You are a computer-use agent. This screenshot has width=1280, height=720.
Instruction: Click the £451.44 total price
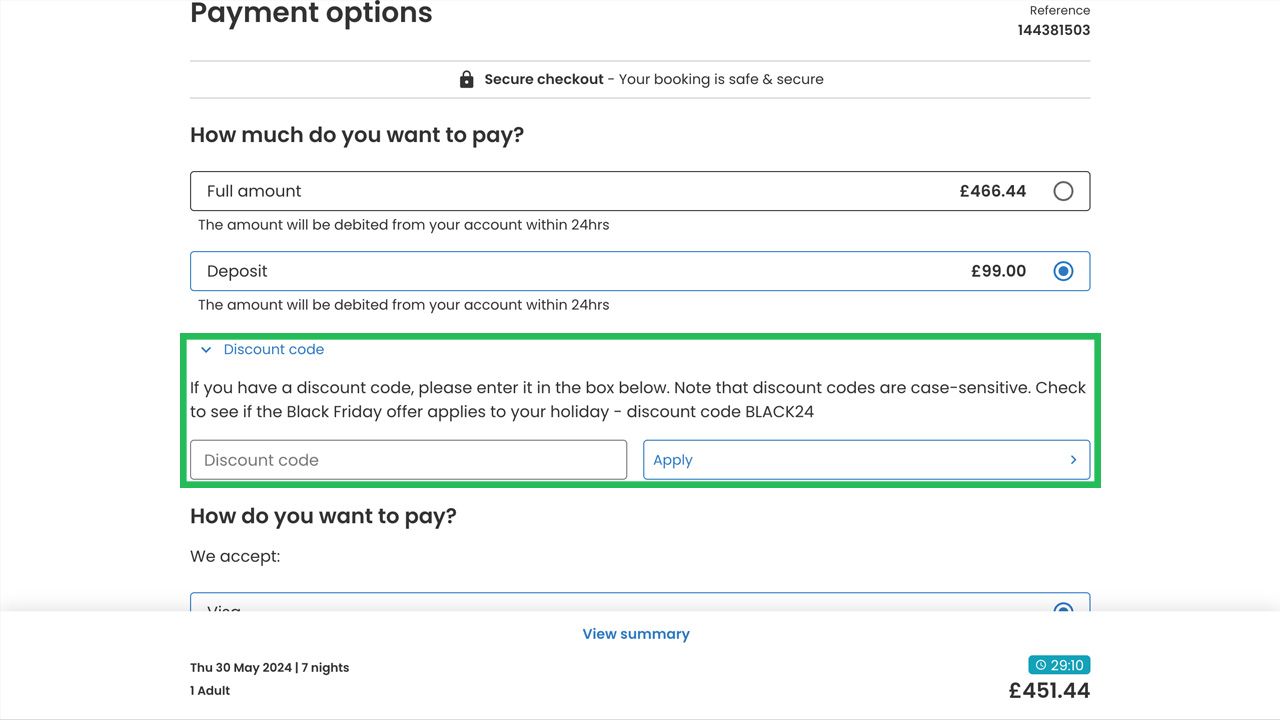click(1049, 691)
